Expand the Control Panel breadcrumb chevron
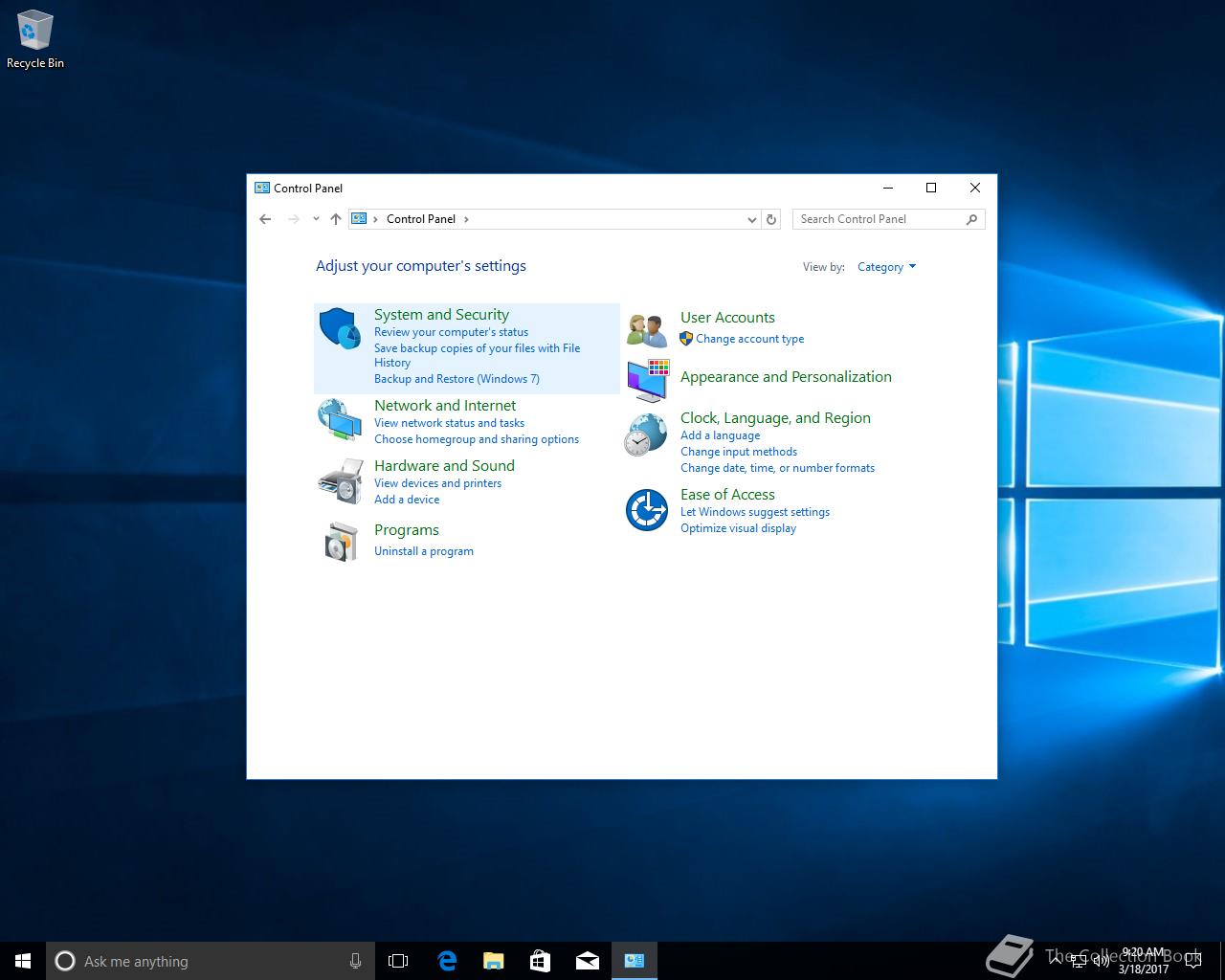 click(x=466, y=219)
